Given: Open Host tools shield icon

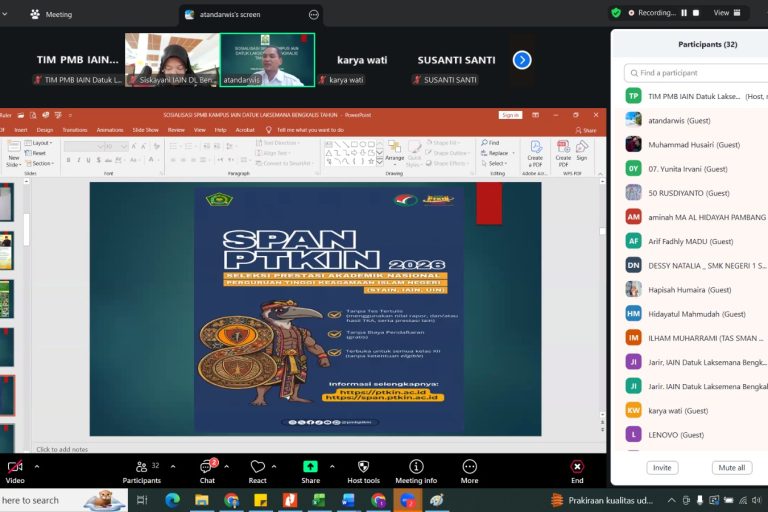Looking at the screenshot, I should (363, 467).
